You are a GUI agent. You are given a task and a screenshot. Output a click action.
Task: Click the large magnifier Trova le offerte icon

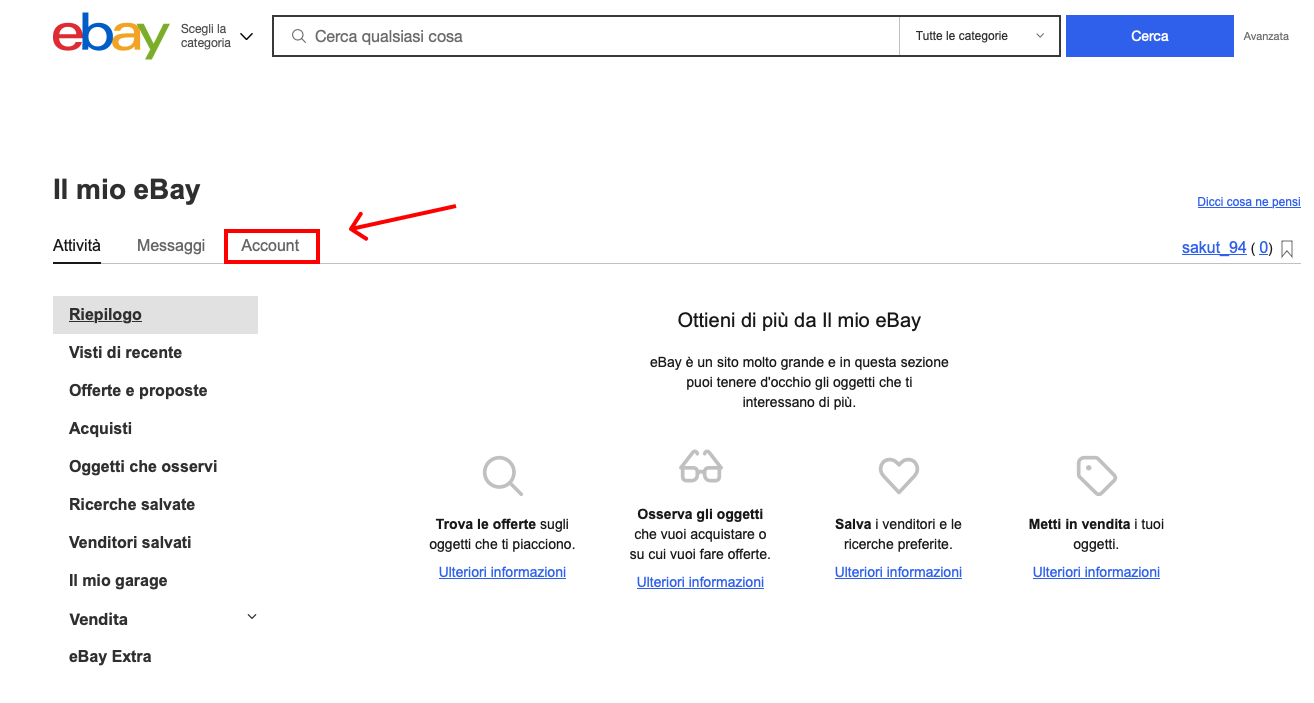(x=502, y=475)
